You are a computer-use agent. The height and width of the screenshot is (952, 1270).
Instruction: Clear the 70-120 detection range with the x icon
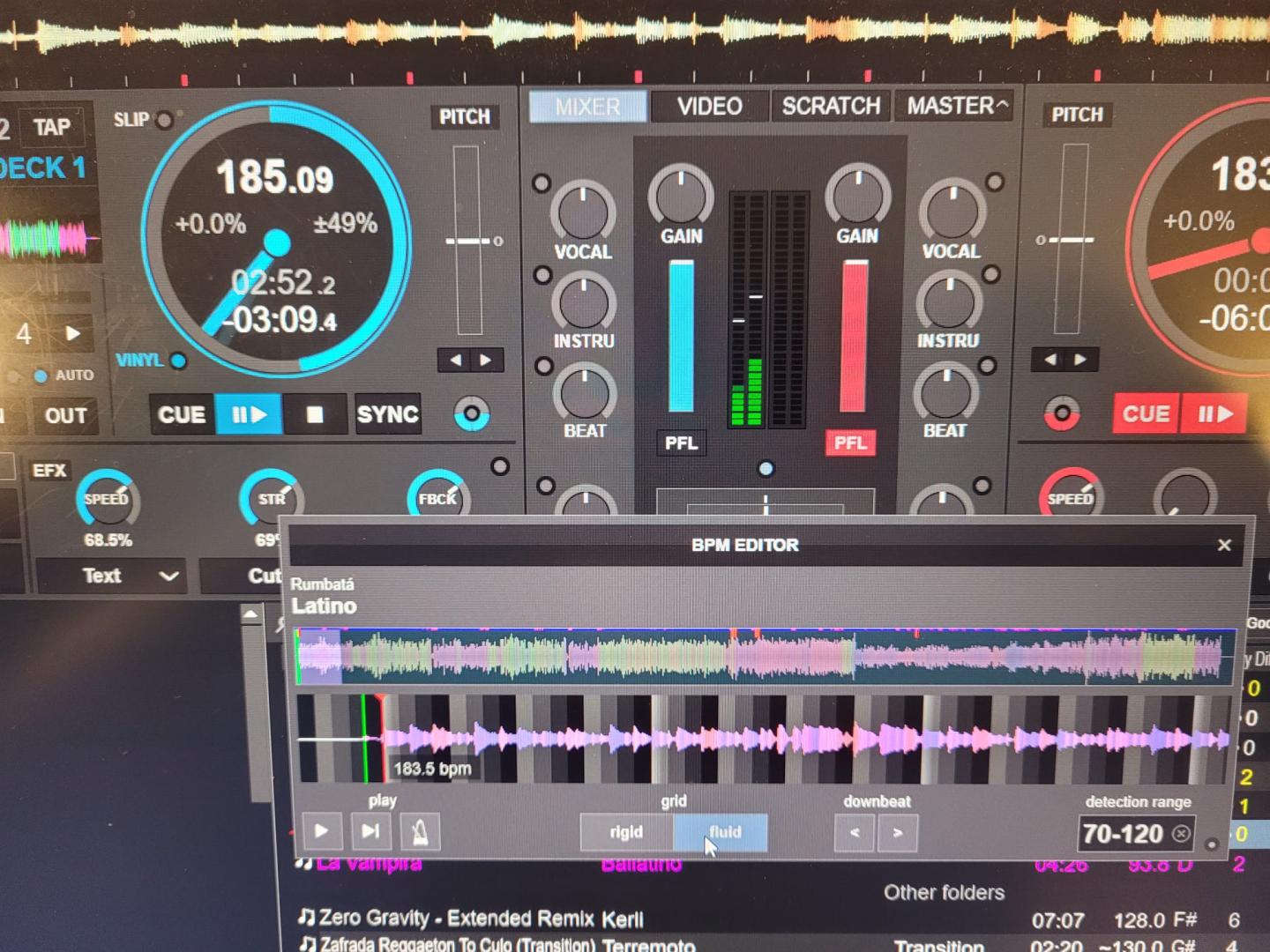1181,833
